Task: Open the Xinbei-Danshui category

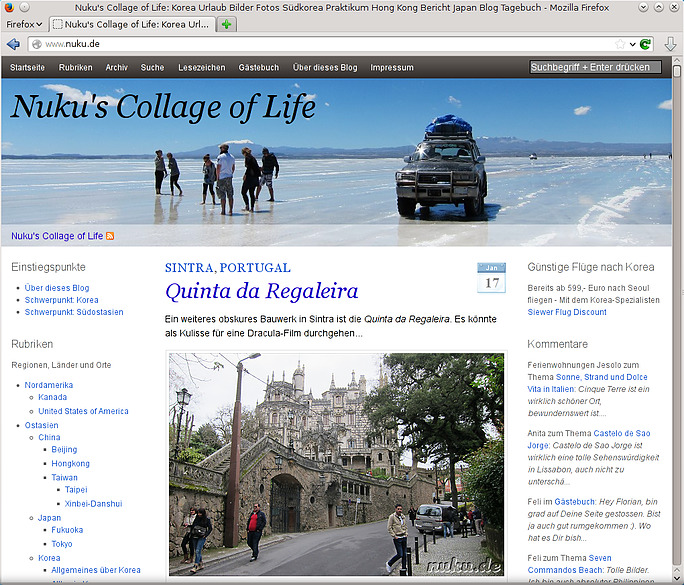Action: 93,504
